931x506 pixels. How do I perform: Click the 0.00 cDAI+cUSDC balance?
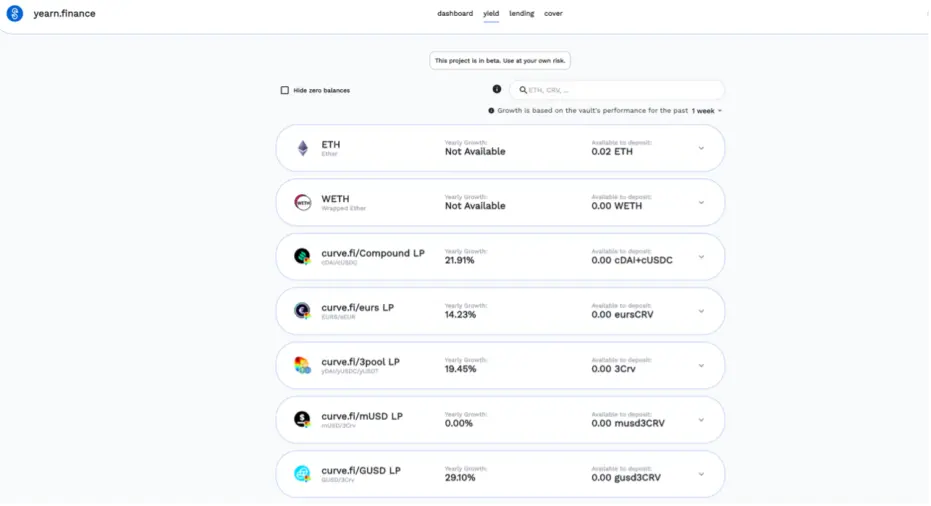(632, 260)
